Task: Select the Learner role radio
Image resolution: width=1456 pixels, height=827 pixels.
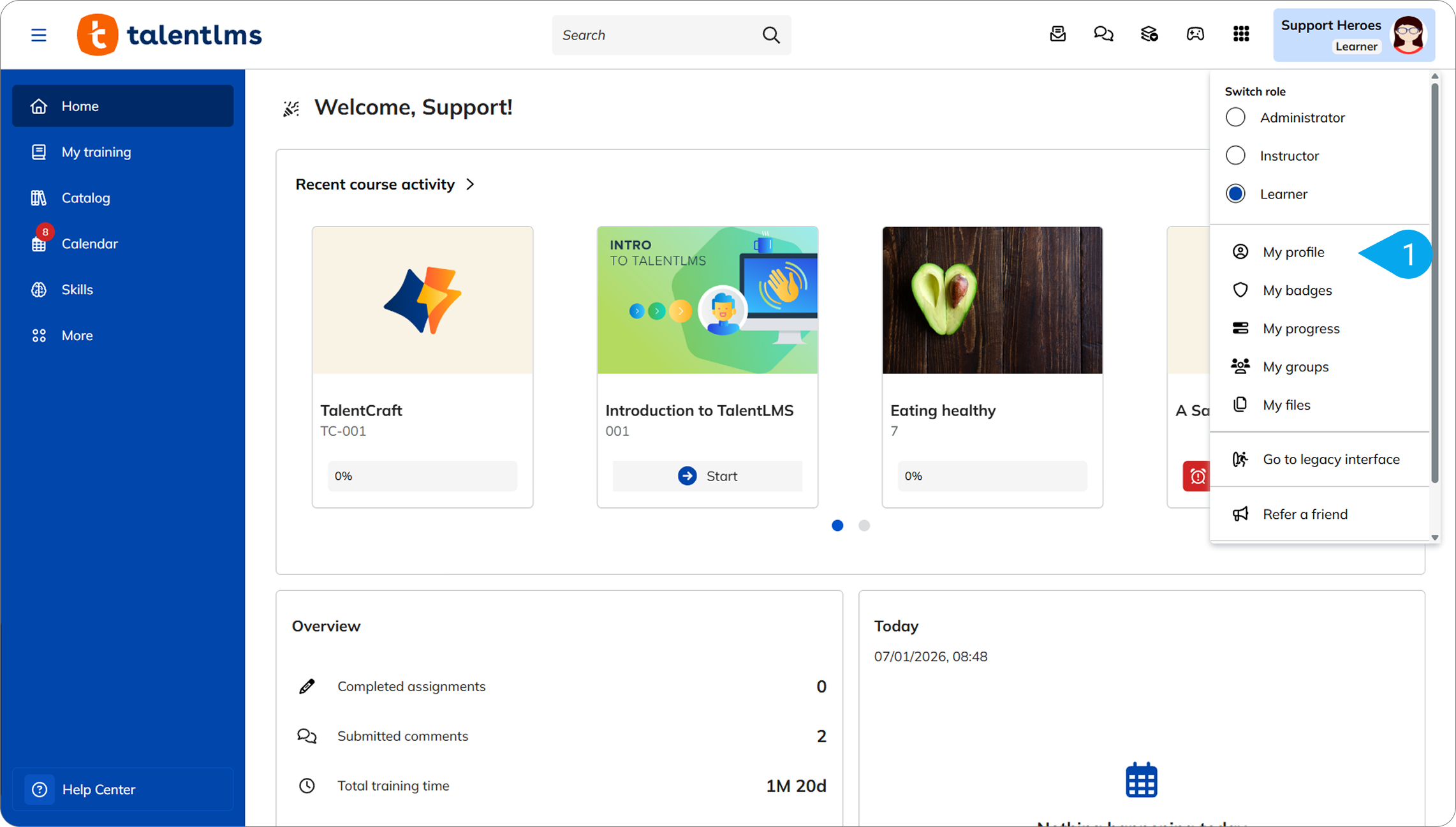Action: (1235, 194)
